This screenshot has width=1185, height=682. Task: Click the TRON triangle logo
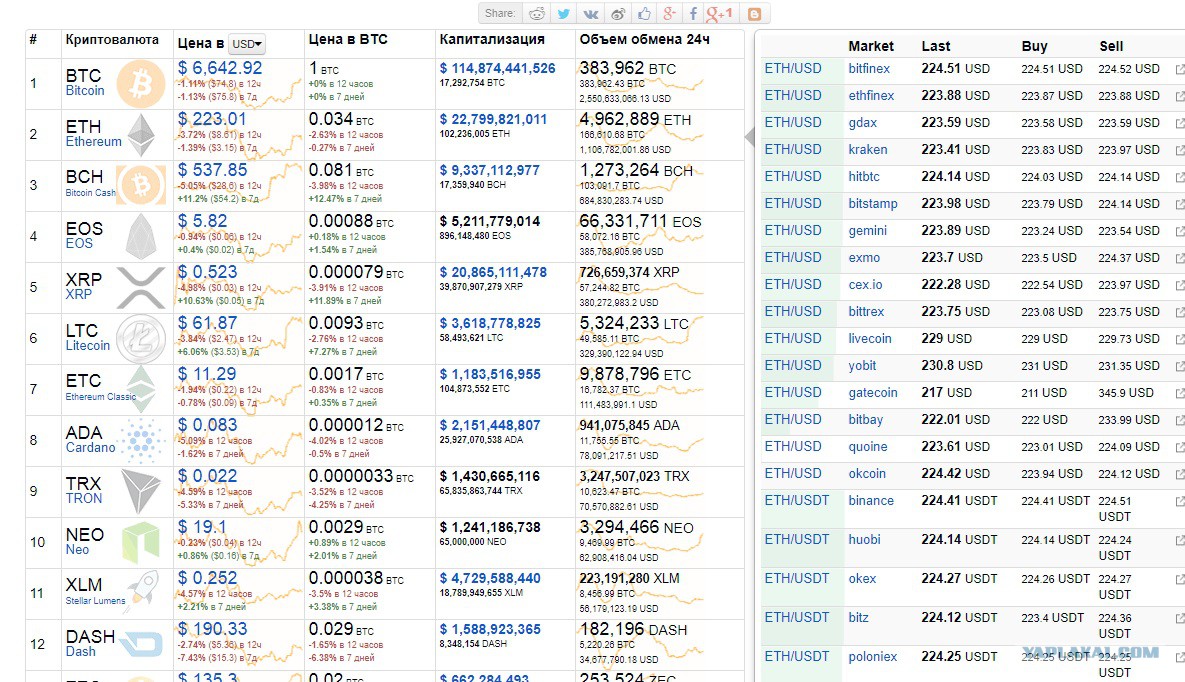click(141, 491)
